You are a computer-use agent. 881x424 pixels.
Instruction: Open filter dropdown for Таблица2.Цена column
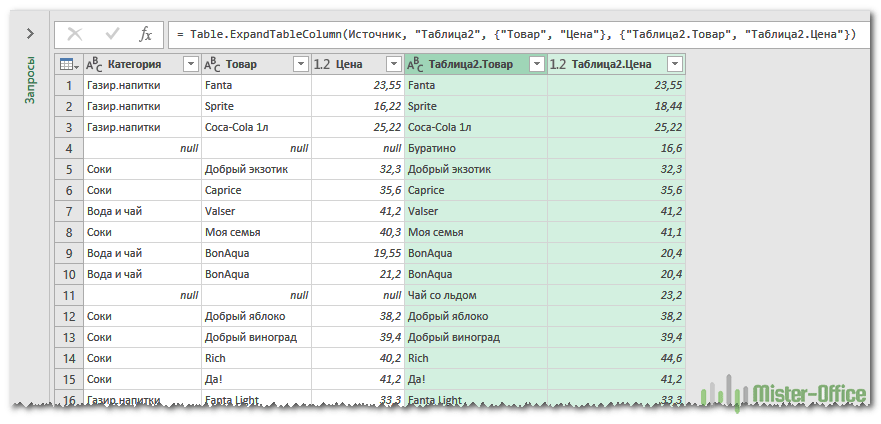(x=675, y=64)
